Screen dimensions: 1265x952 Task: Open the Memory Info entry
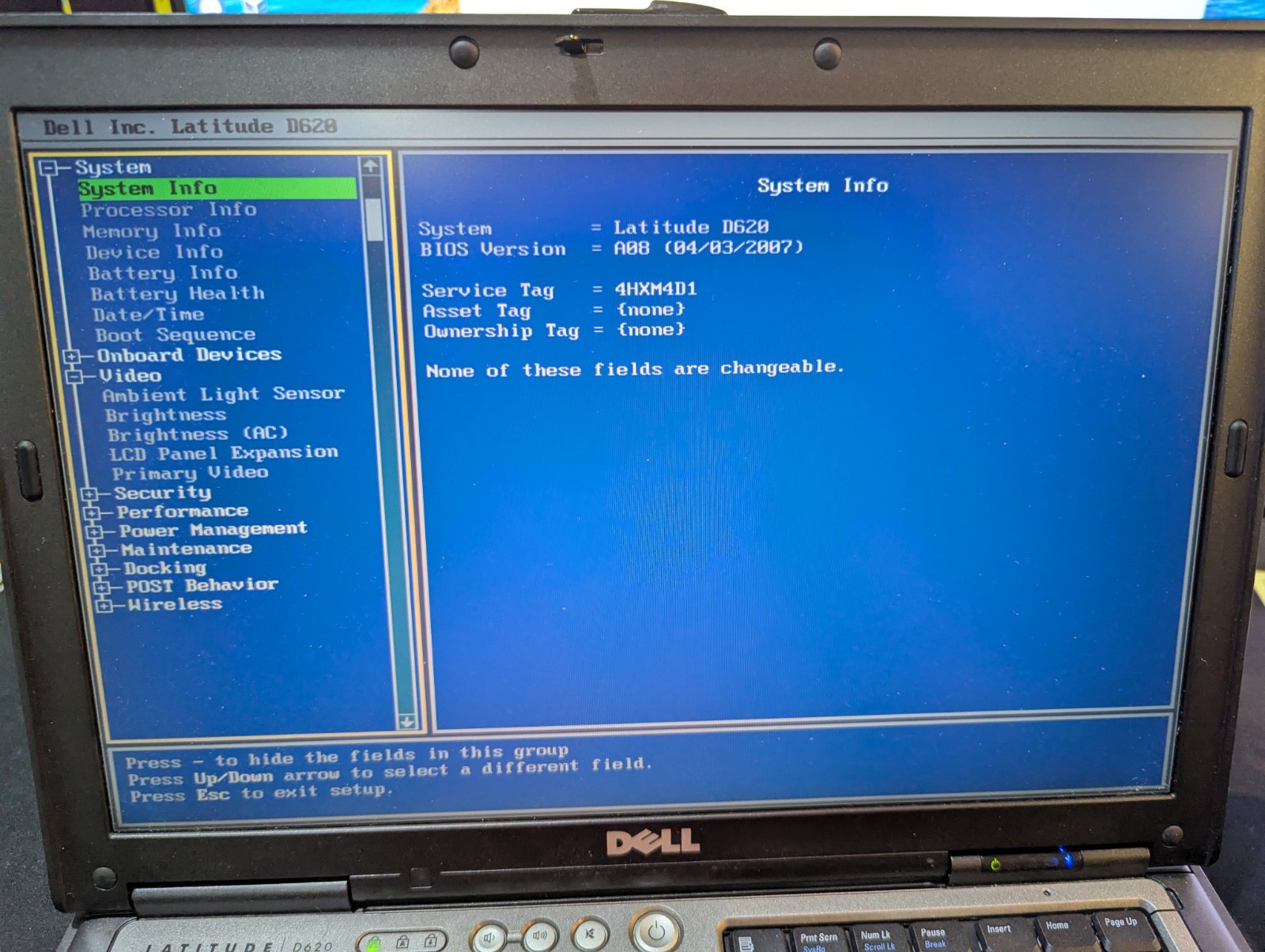152,232
